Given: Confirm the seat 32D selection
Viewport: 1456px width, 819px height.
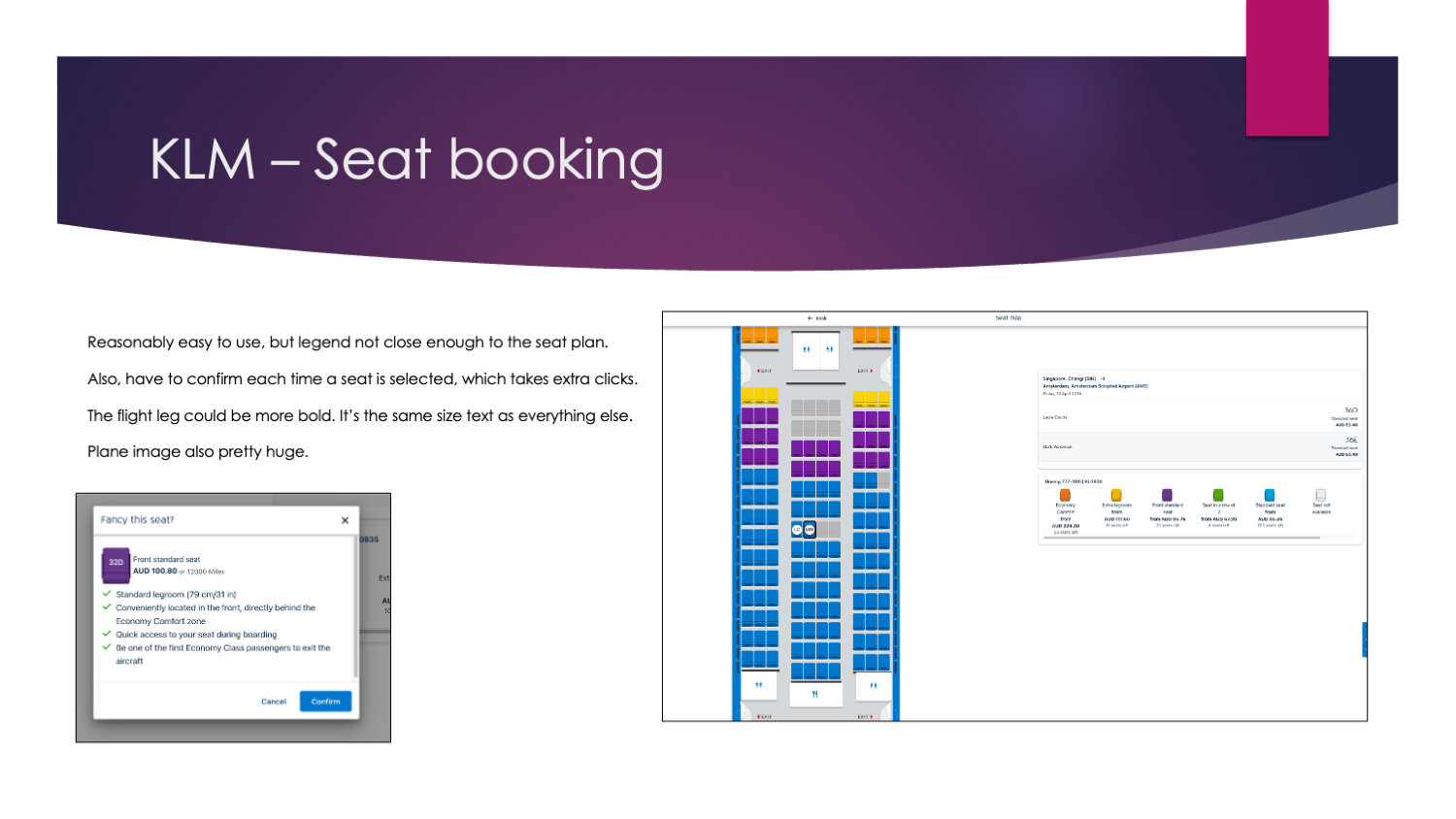Looking at the screenshot, I should [x=325, y=701].
